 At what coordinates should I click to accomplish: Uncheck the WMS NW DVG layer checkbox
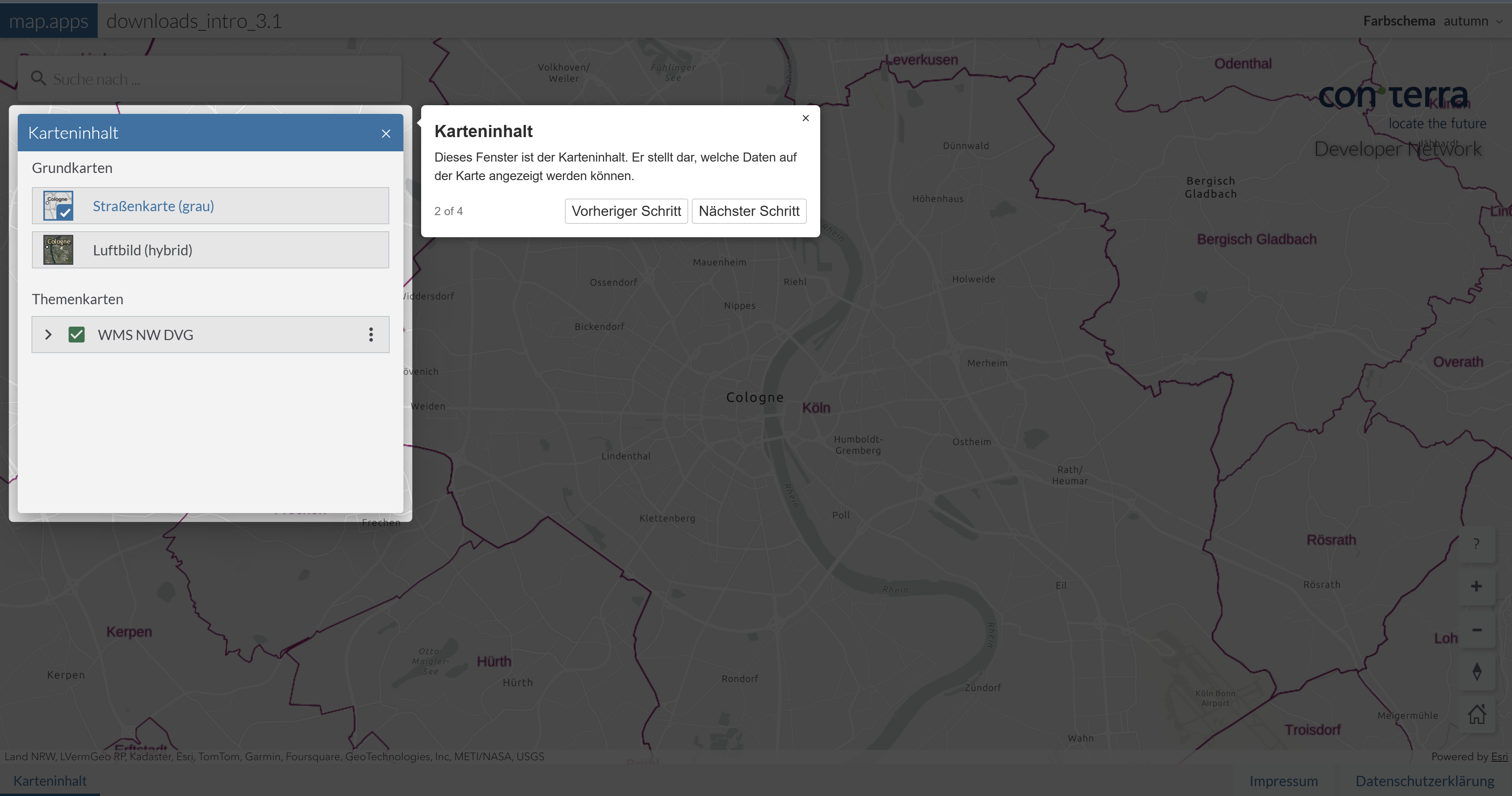[76, 335]
